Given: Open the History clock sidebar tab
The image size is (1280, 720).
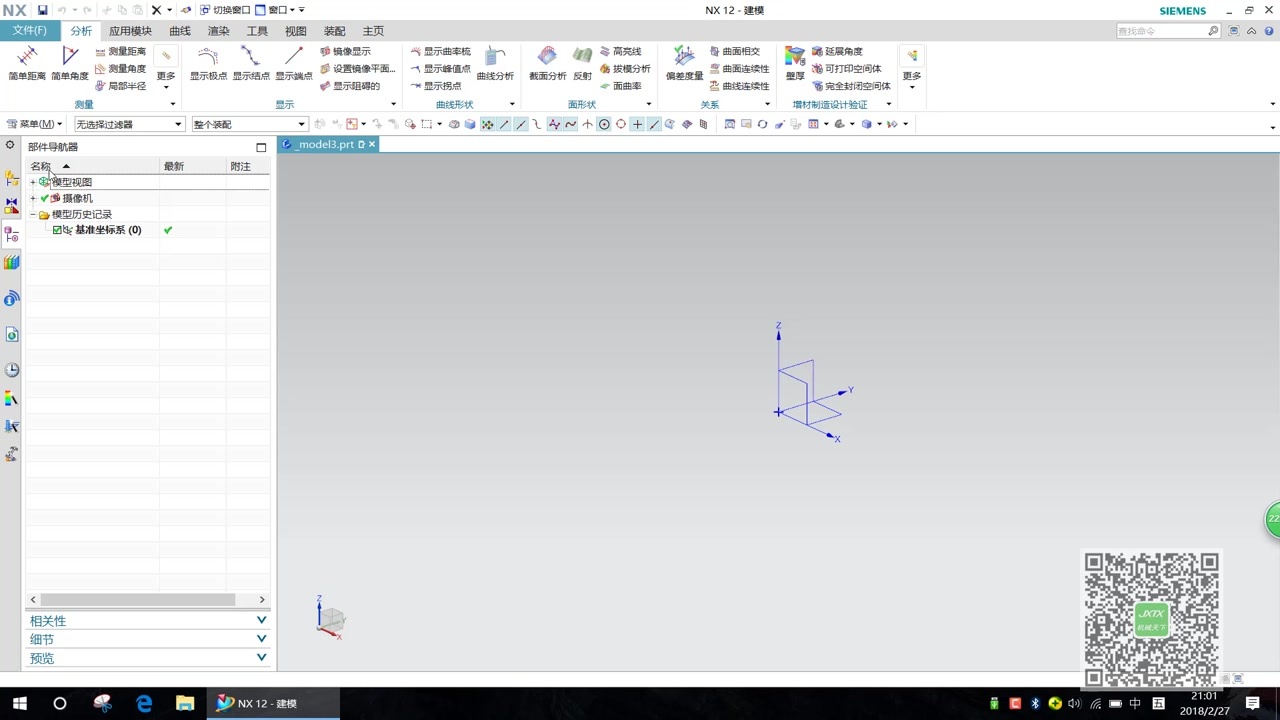Looking at the screenshot, I should coord(11,370).
